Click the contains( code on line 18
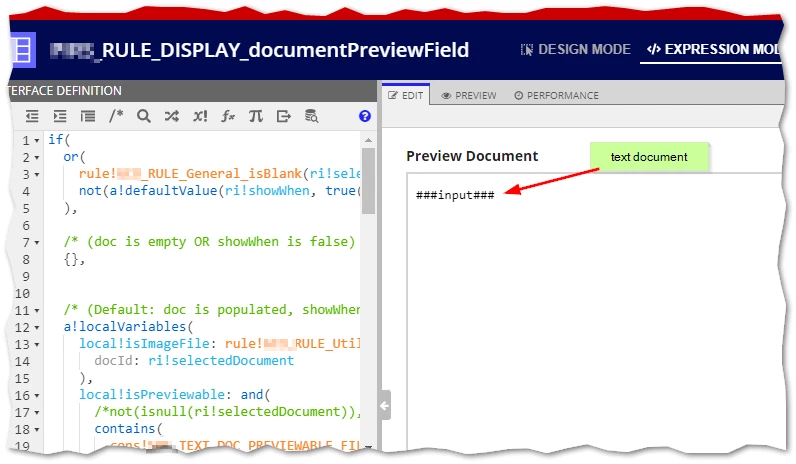 tap(128, 429)
